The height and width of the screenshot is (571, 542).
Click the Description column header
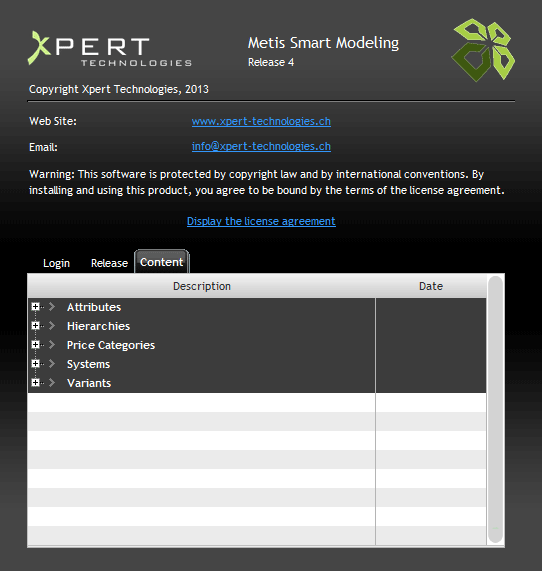tap(202, 286)
